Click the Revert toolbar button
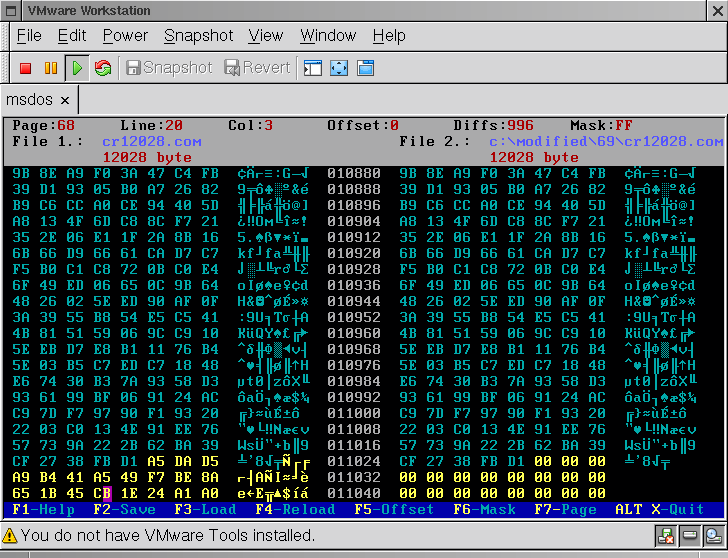Screen dimensions: 728x558 (257, 68)
